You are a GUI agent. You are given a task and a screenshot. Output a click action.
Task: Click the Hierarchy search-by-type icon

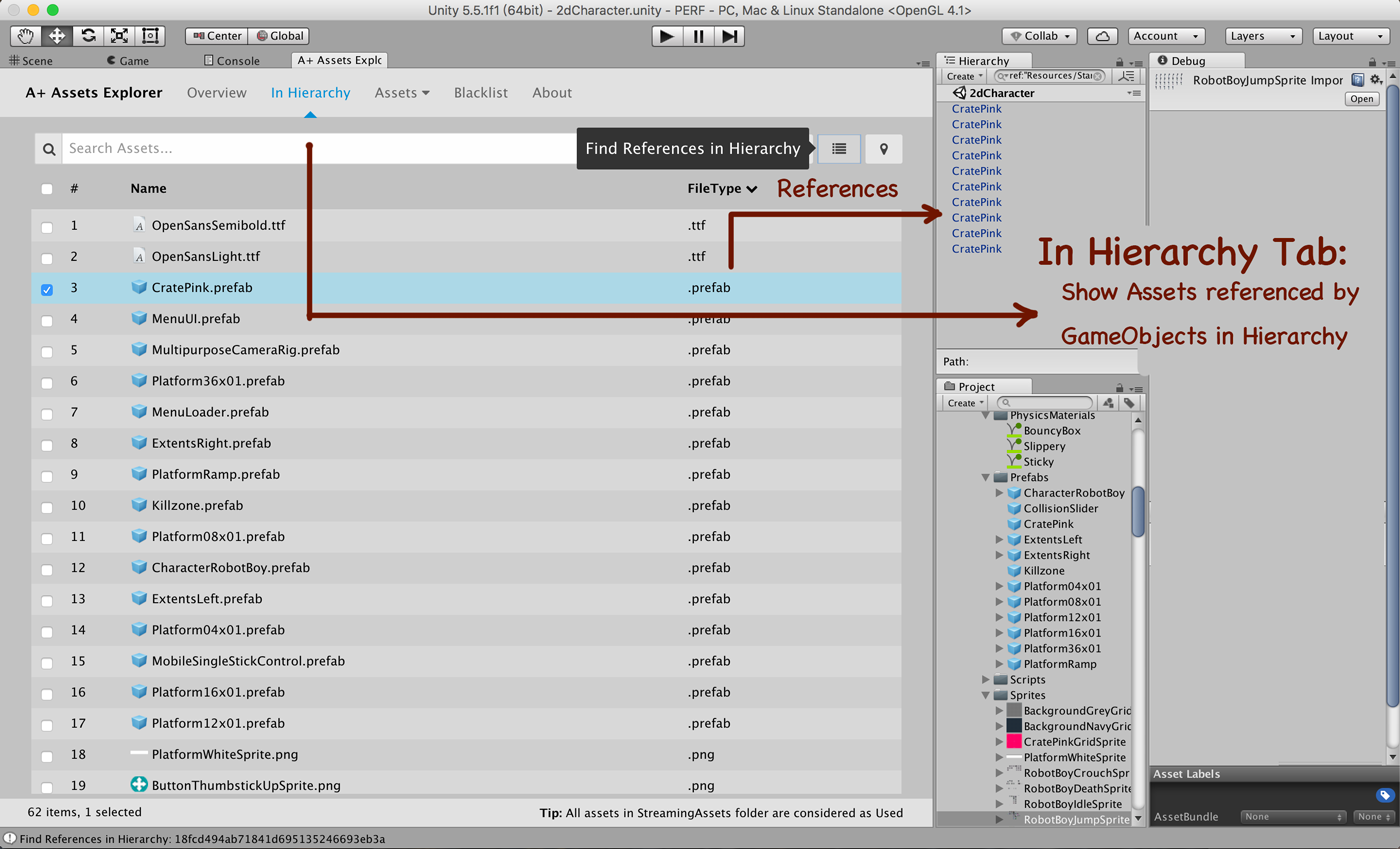(1128, 76)
